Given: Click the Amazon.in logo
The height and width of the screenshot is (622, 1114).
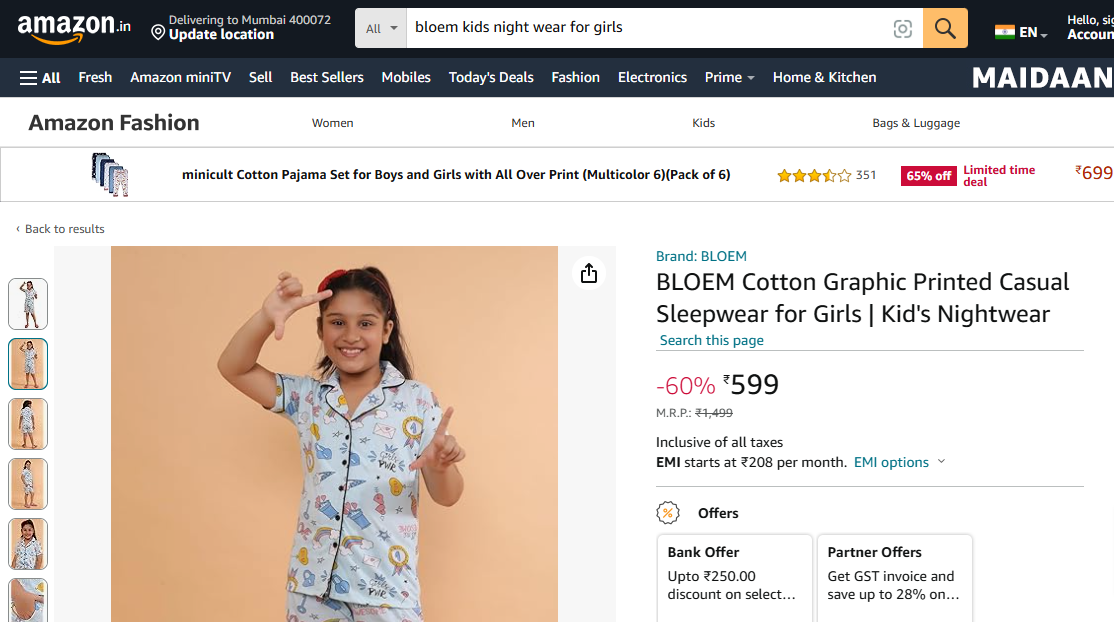Looking at the screenshot, I should (x=74, y=28).
